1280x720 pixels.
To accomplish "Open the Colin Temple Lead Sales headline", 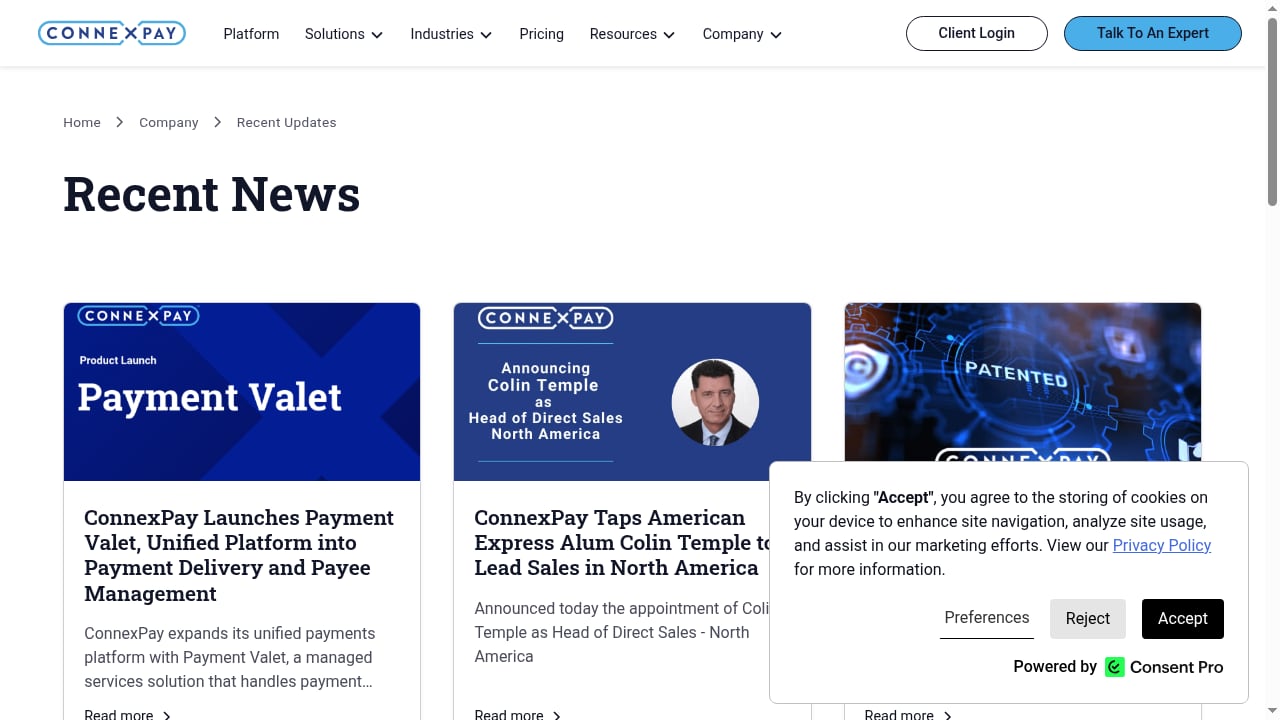I will [622, 543].
